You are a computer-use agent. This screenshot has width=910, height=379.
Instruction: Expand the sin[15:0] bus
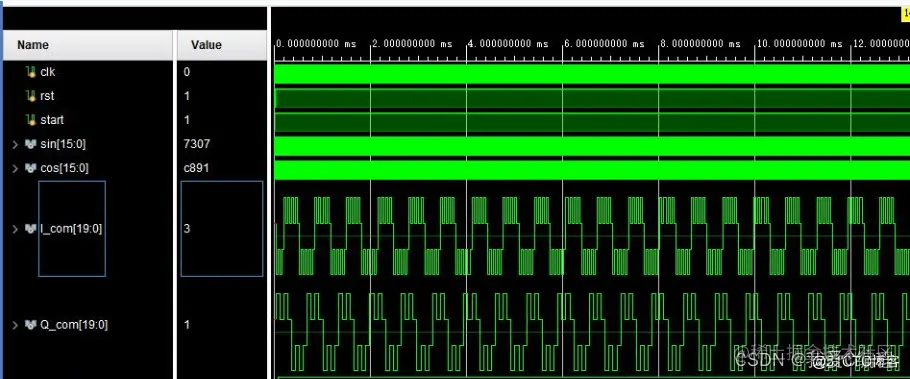click(x=16, y=144)
